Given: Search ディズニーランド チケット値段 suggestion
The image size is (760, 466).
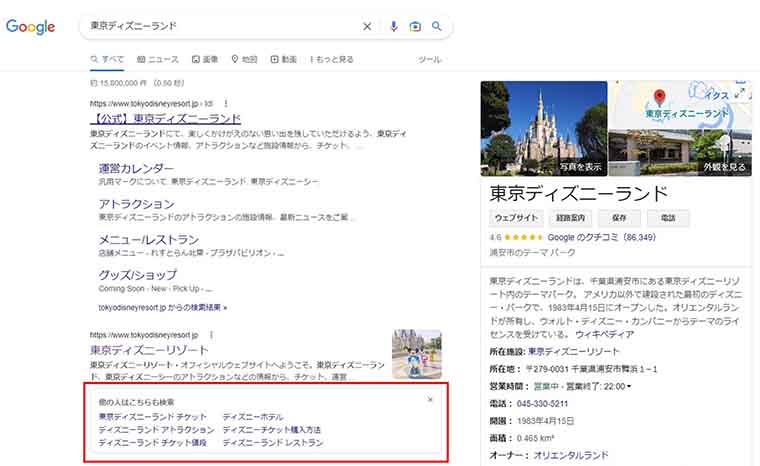Looking at the screenshot, I should coord(153,442).
